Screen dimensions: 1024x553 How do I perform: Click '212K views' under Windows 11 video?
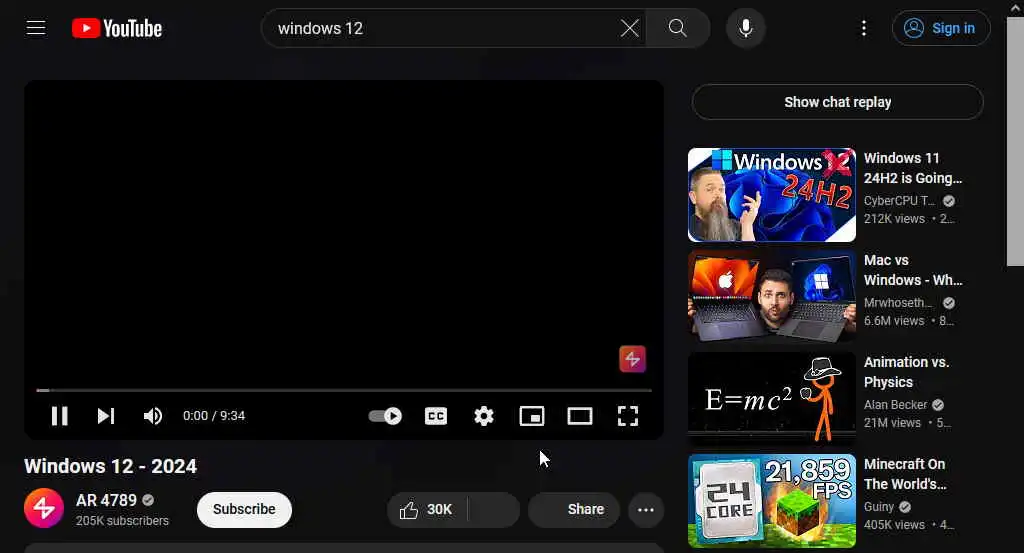(894, 219)
